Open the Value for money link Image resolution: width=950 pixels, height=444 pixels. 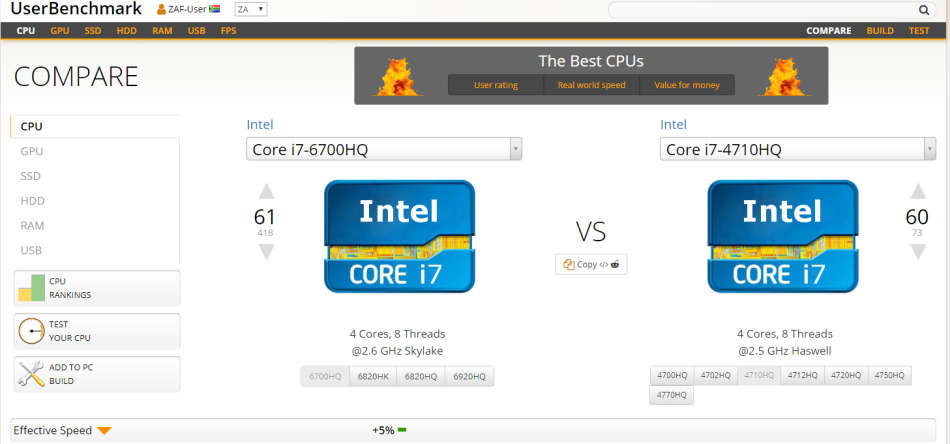click(x=686, y=85)
